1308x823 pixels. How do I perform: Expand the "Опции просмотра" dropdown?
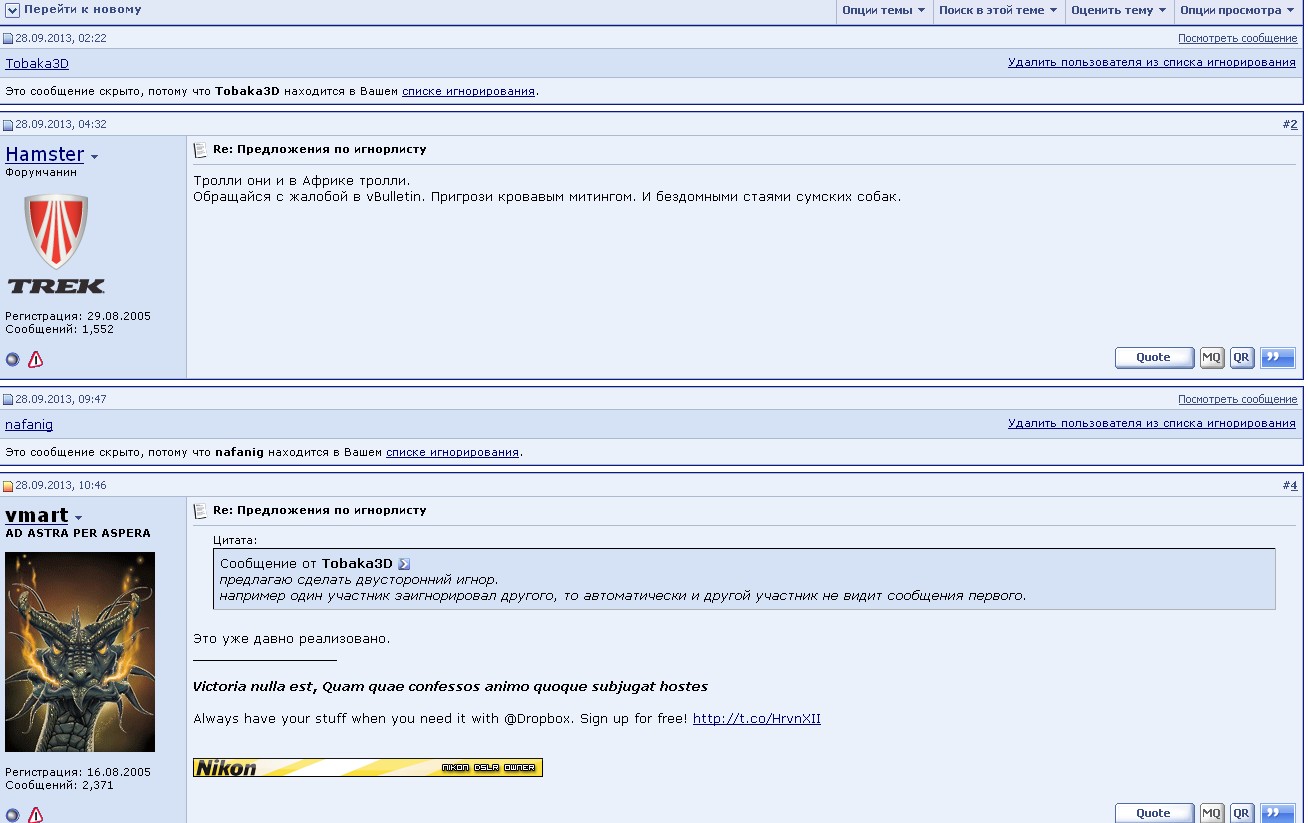1236,11
